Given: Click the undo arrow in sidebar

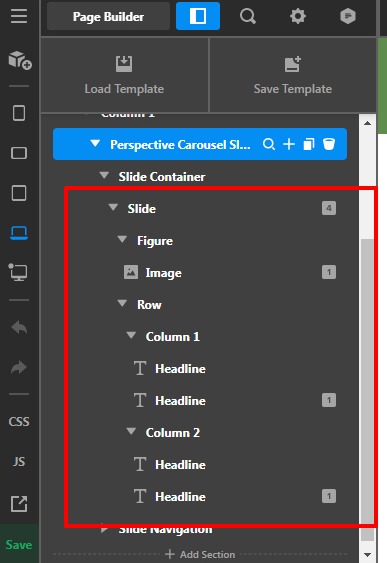Looking at the screenshot, I should tap(19, 327).
